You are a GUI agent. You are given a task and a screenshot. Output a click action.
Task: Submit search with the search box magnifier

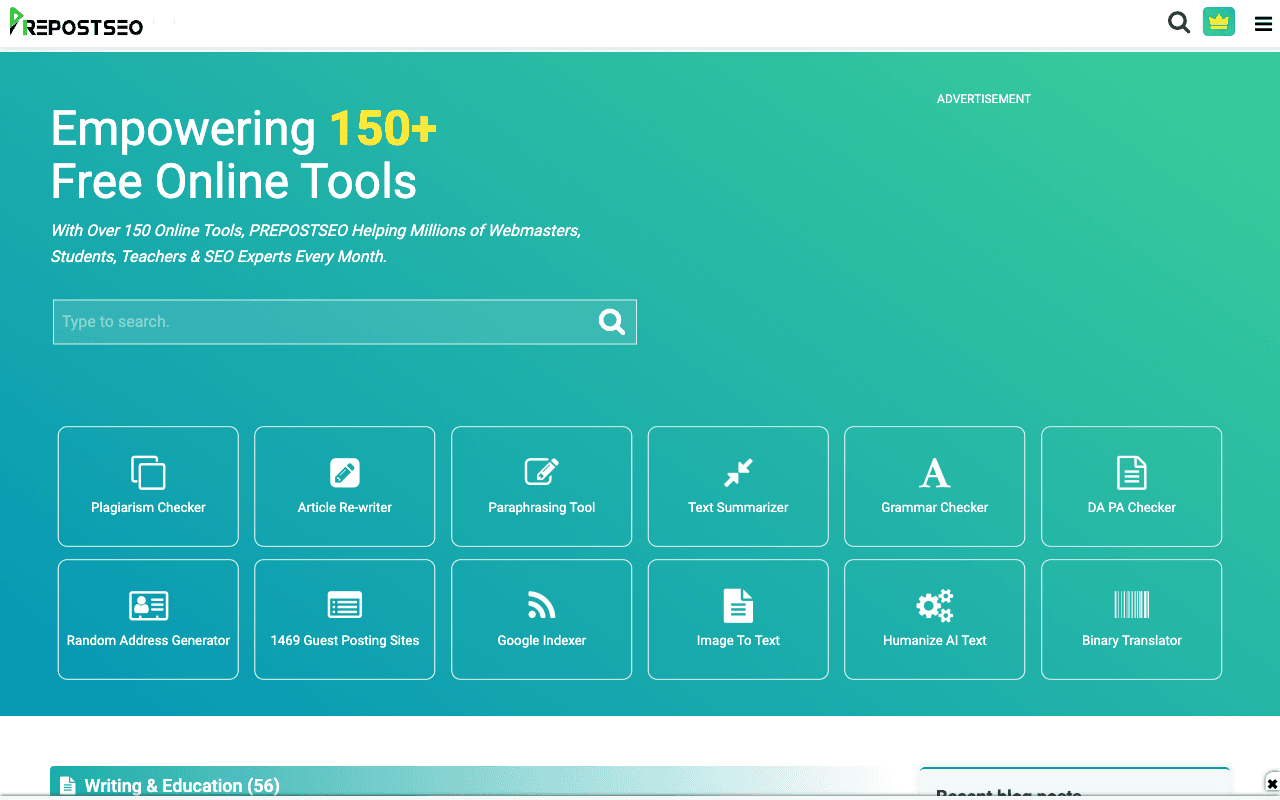tap(611, 321)
